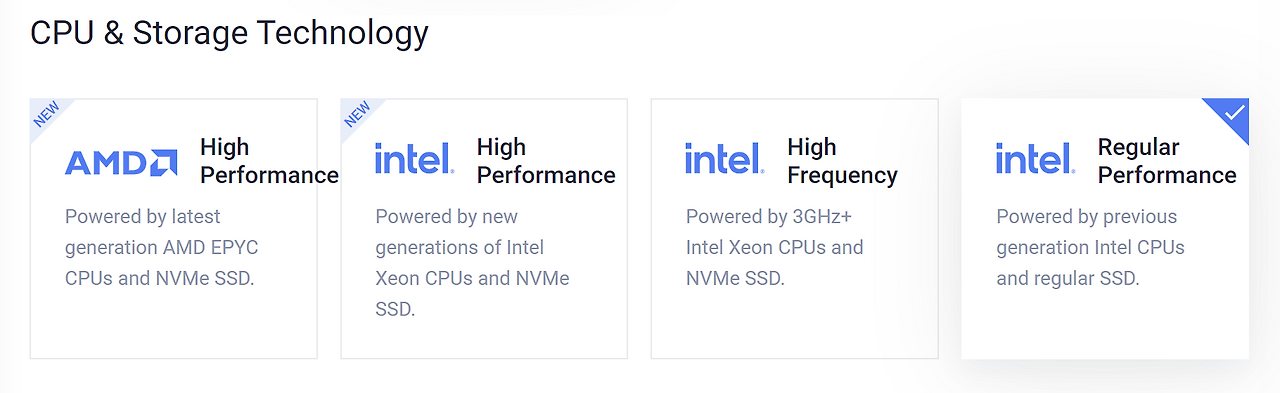Select the Intel High Frequency option card
The image size is (1280, 393).
(x=795, y=228)
